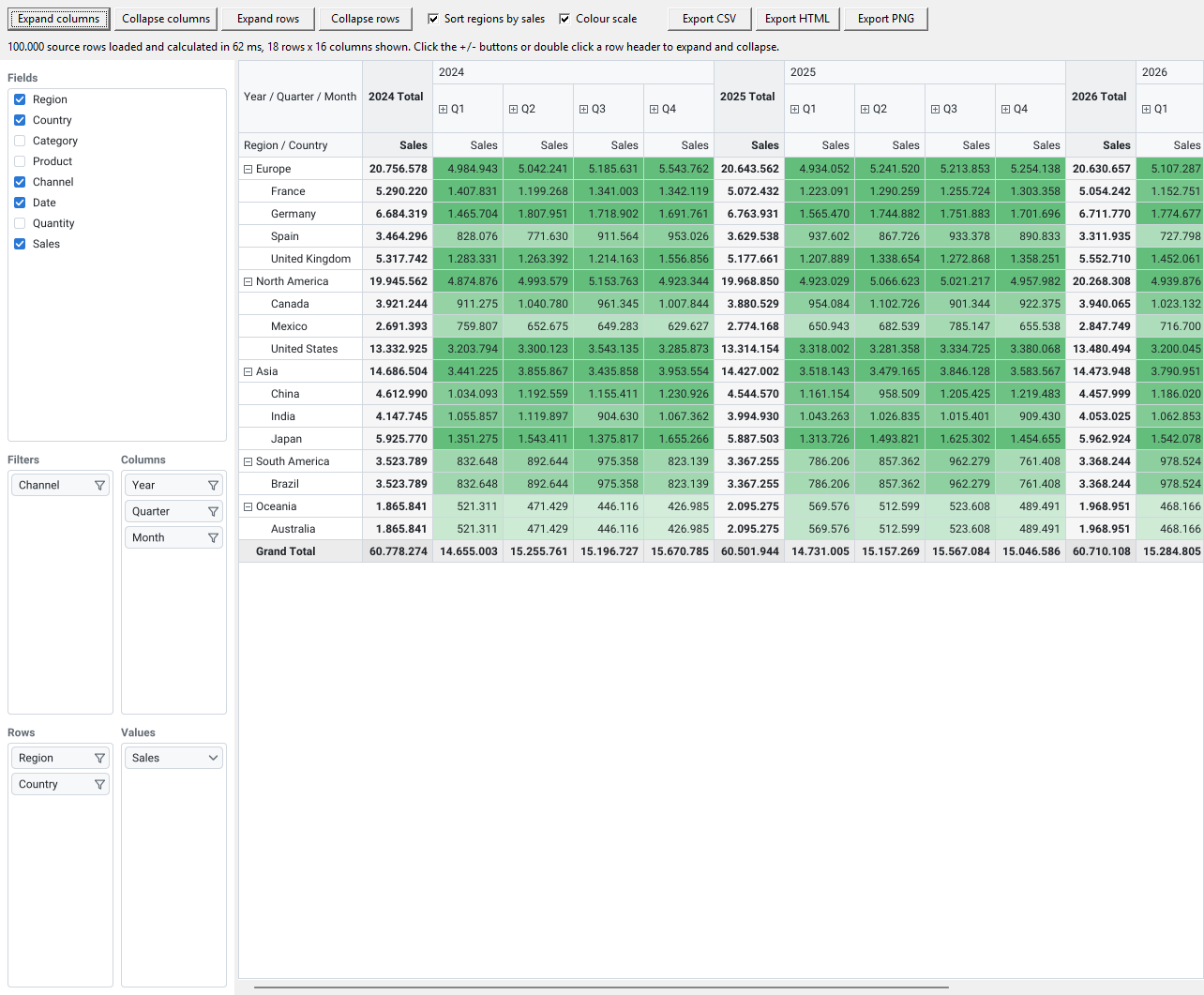Collapse the South America row group

(248, 461)
